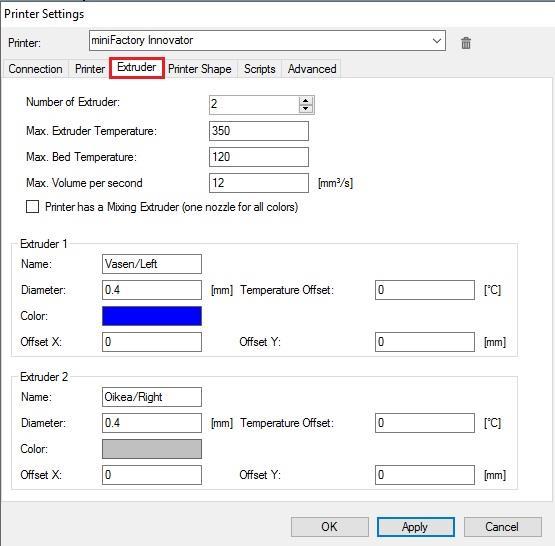
Task: Click Extruder 1 Temperature Offset field
Action: pos(425,290)
